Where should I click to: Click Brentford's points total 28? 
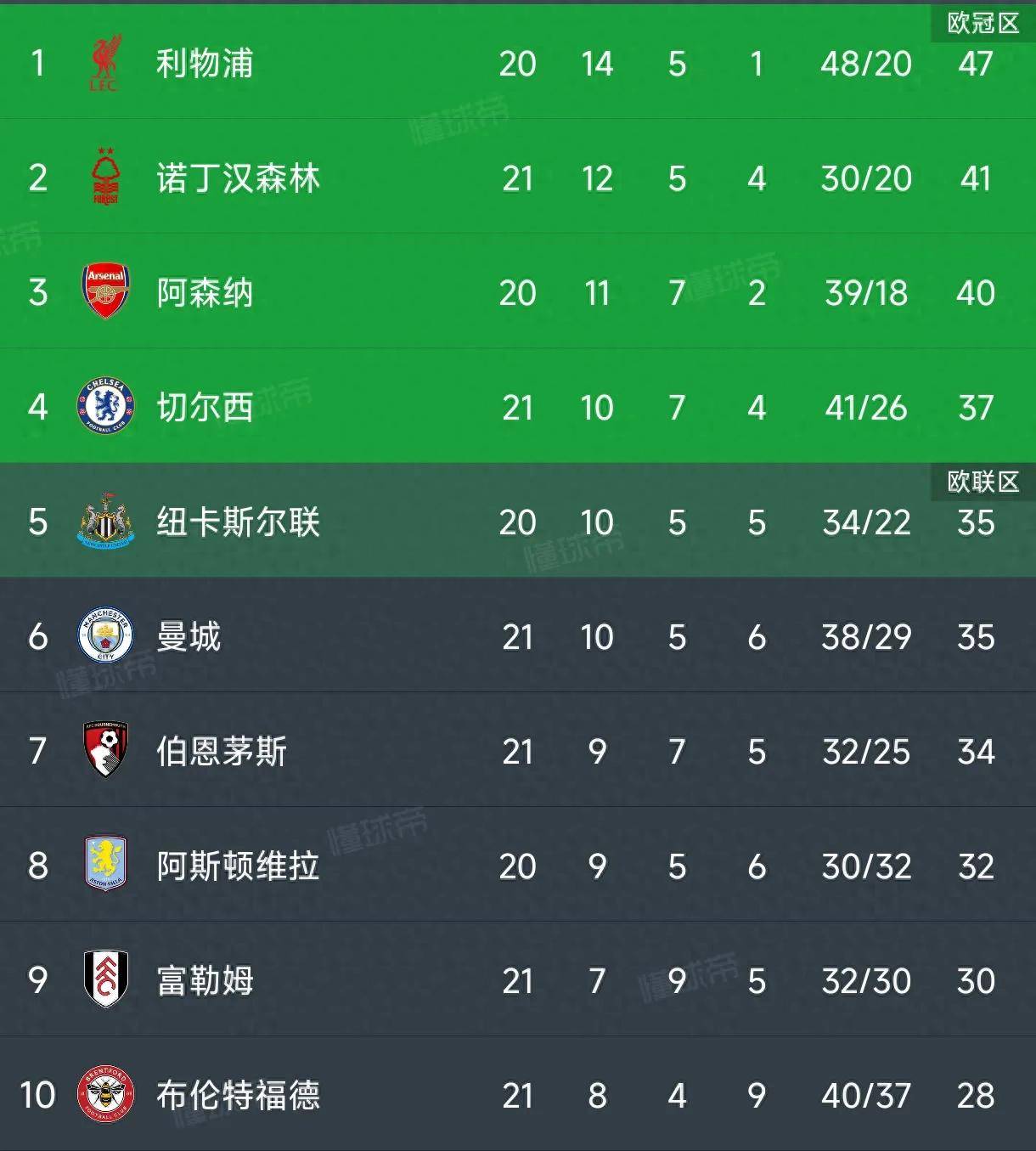tap(977, 1096)
